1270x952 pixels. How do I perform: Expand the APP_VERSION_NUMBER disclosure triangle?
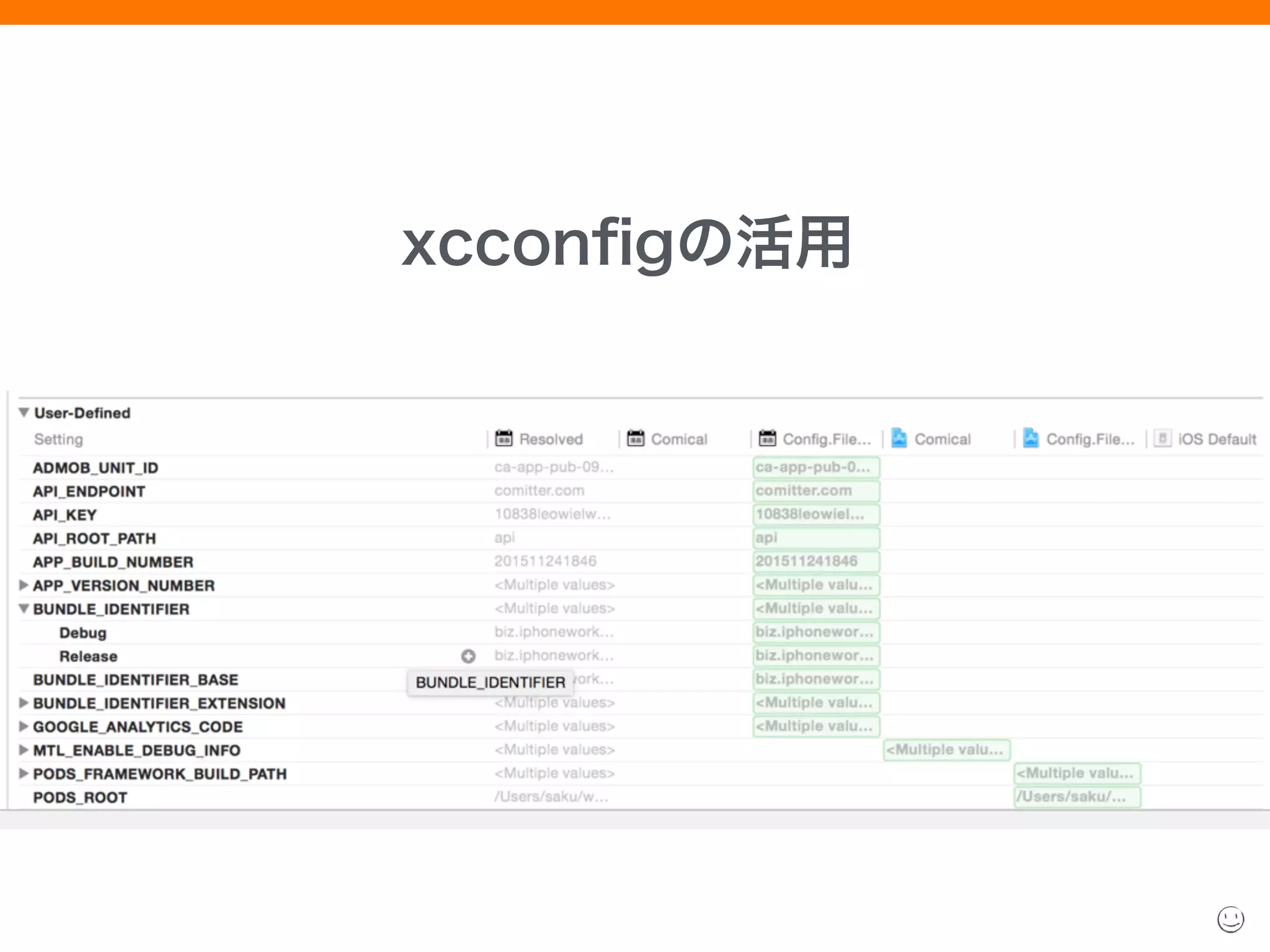click(x=24, y=584)
